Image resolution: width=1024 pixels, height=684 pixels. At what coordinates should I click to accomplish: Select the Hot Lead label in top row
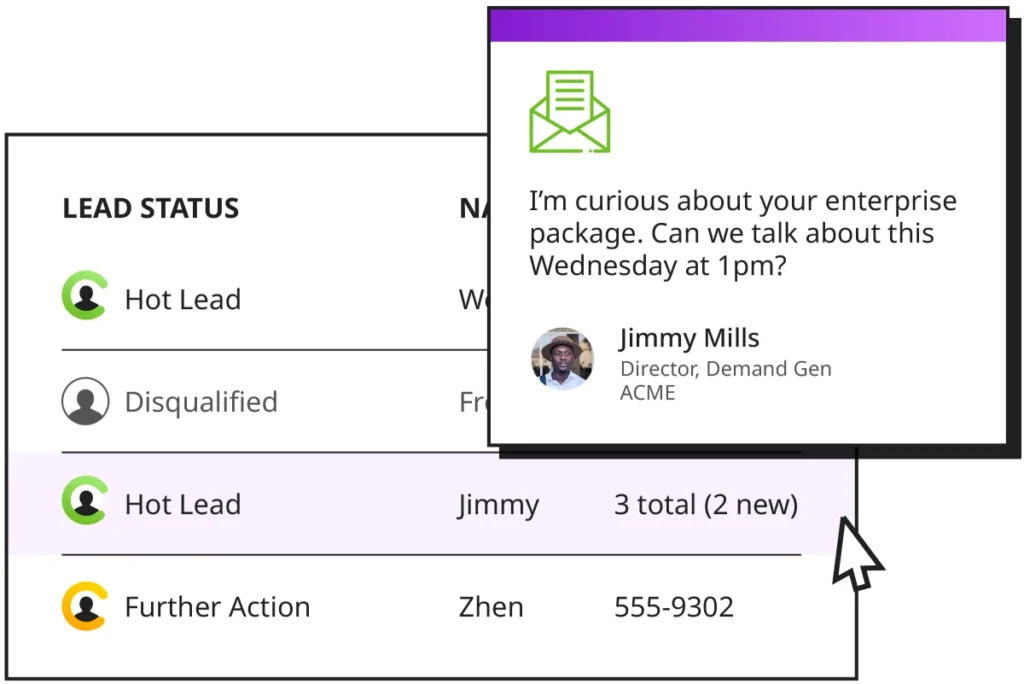tap(183, 300)
